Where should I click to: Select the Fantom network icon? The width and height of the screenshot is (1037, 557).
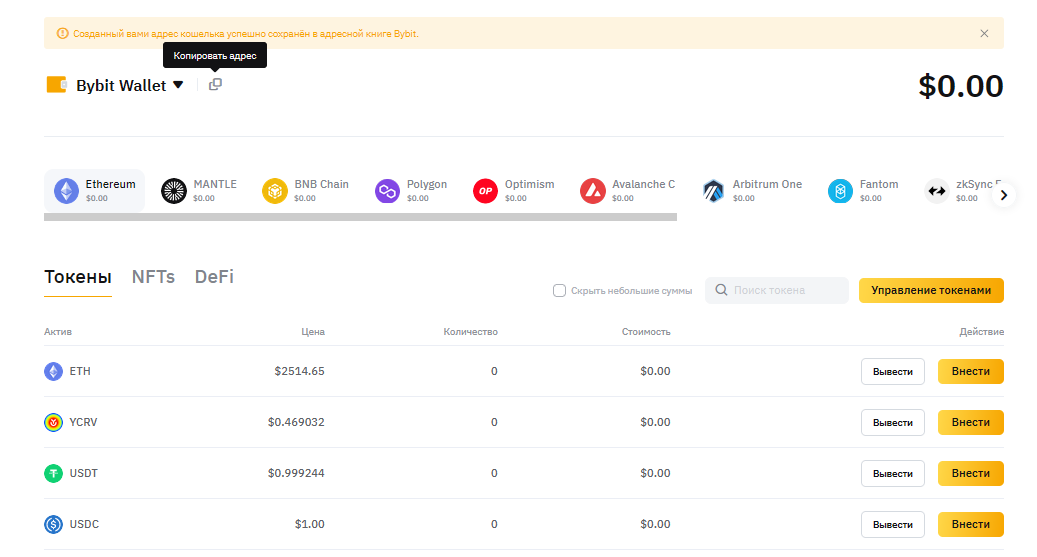click(x=840, y=191)
